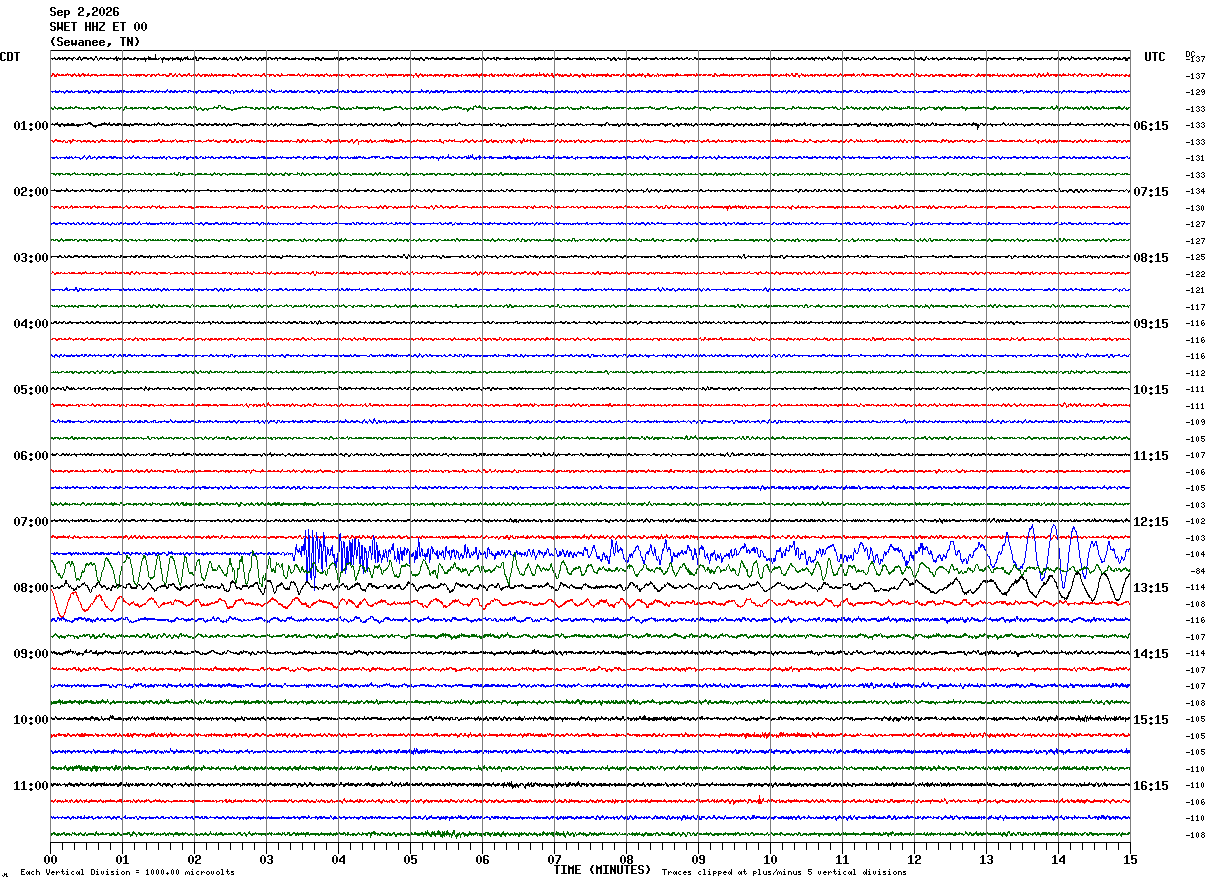Select the 13:15 UTC label
Screen dimensions: 1210x886
pos(1151,588)
